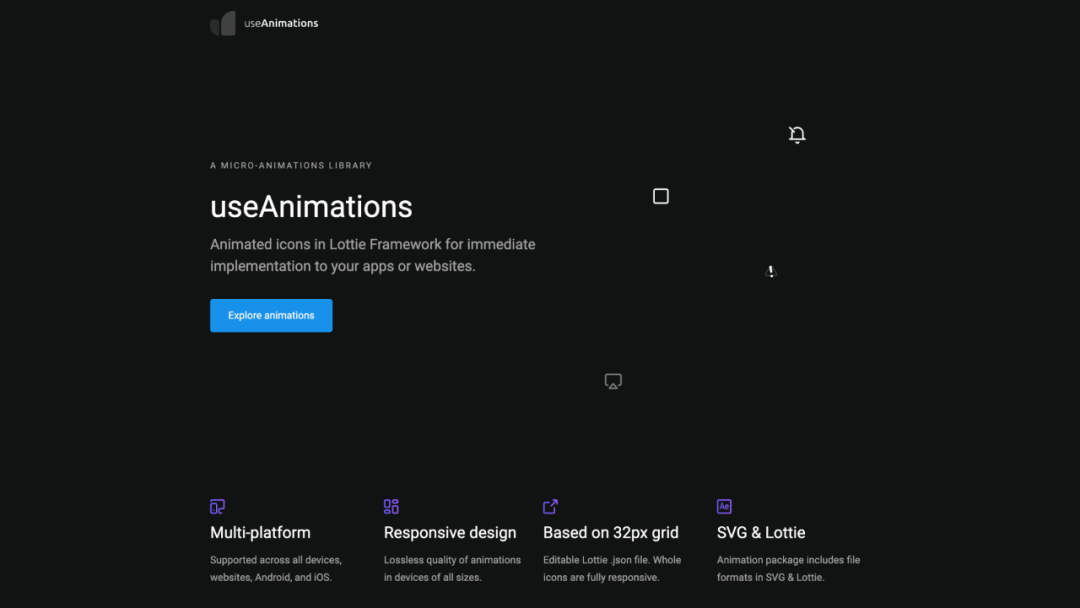Select the Responsive design heading
The width and height of the screenshot is (1080, 608).
click(450, 532)
